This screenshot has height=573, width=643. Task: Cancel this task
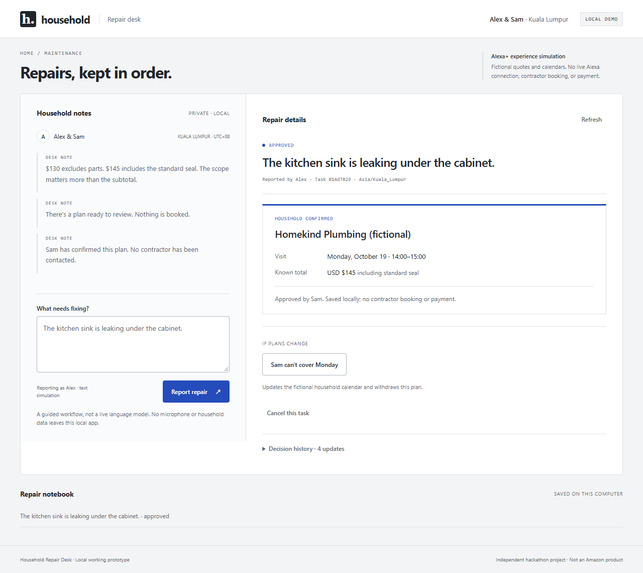288,413
